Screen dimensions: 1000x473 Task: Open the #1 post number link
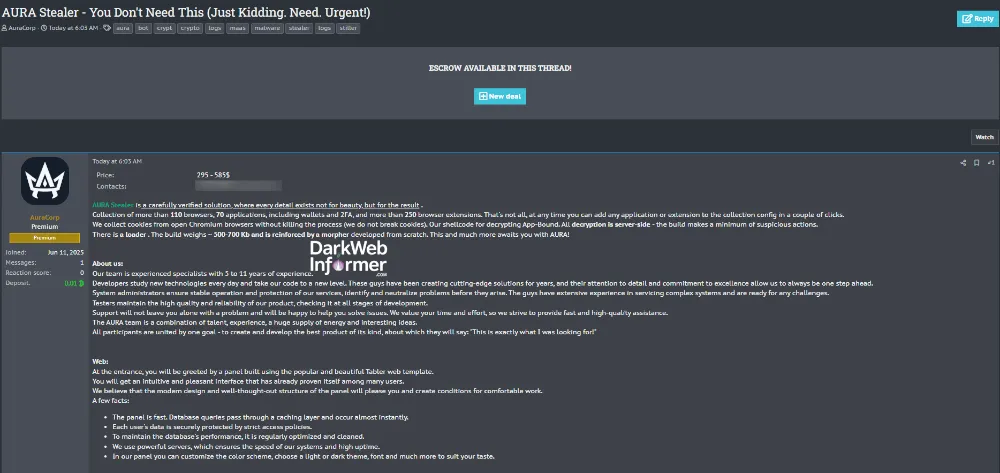[990, 162]
